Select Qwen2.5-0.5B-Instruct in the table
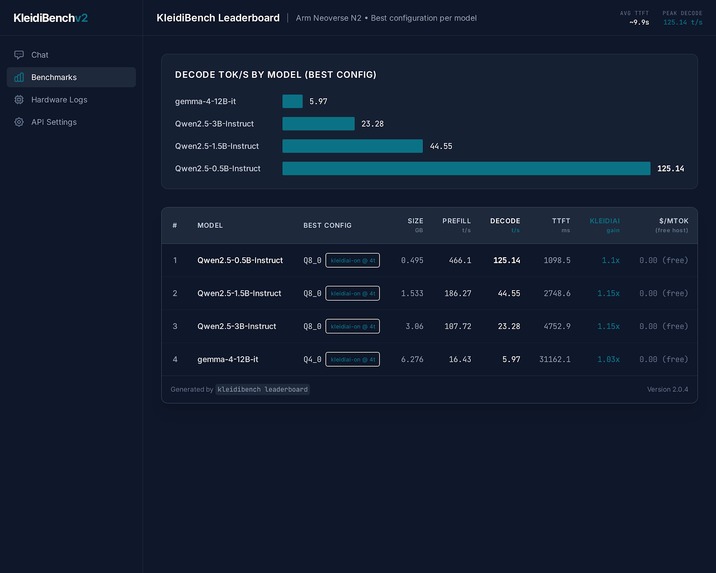Image resolution: width=716 pixels, height=573 pixels. click(x=240, y=260)
